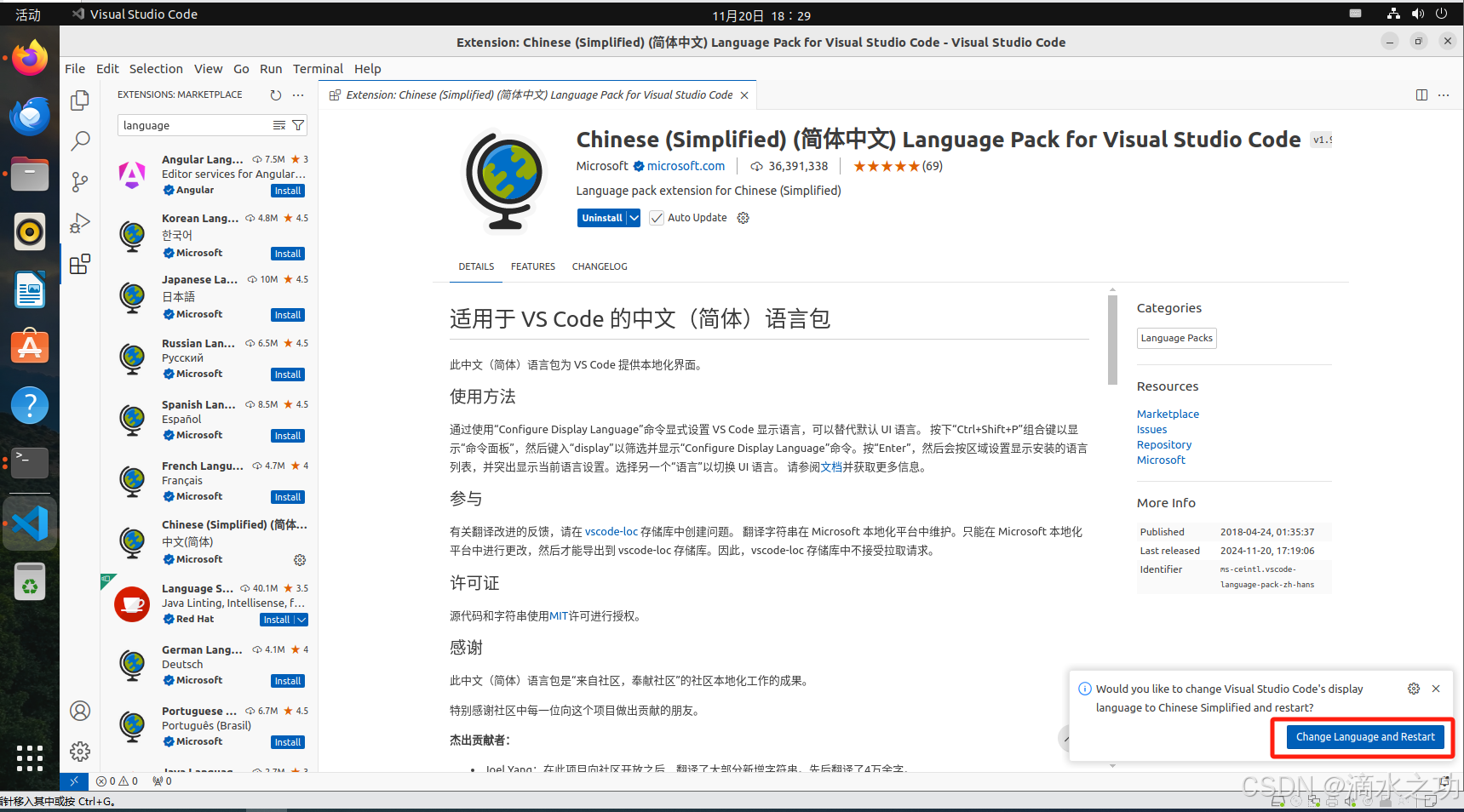Open Files manager from the dock

[30, 174]
